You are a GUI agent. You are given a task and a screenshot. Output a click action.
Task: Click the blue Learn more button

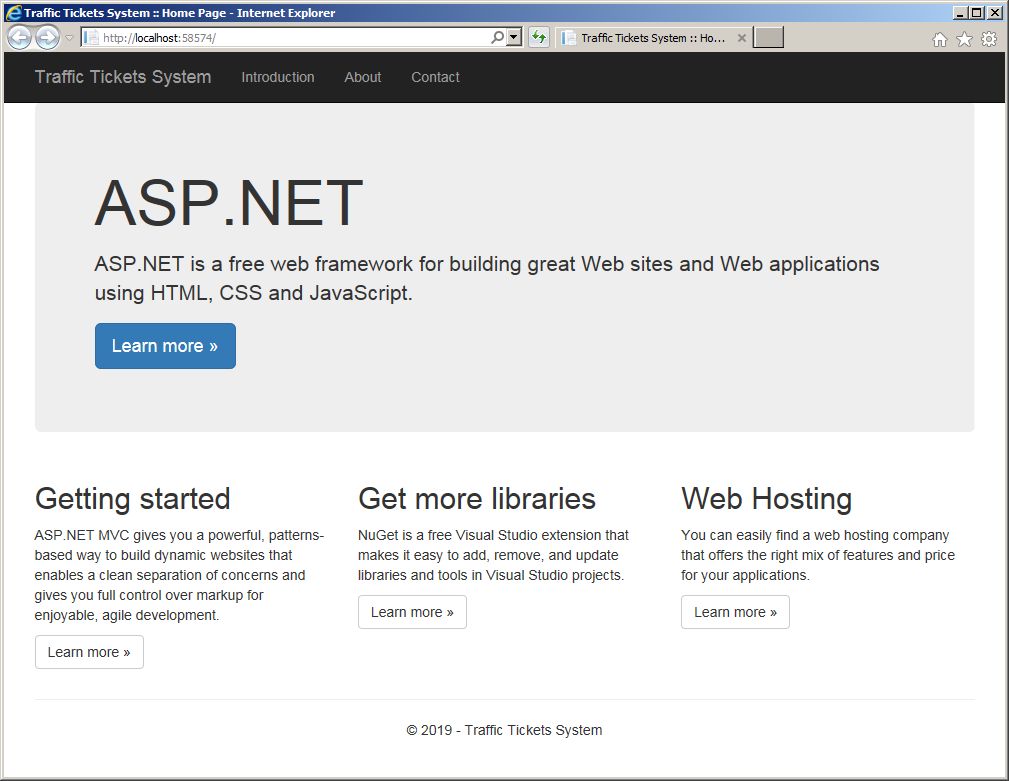click(165, 346)
